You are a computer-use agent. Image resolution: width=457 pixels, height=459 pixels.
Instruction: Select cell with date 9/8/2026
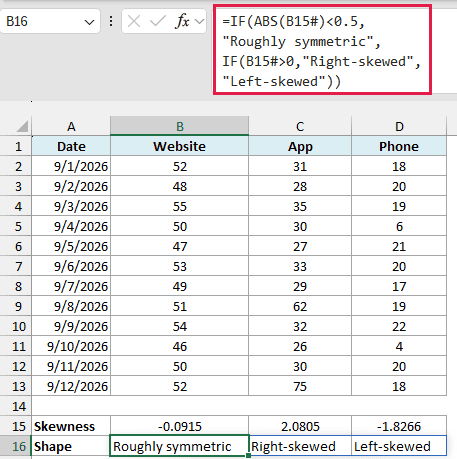tap(71, 306)
